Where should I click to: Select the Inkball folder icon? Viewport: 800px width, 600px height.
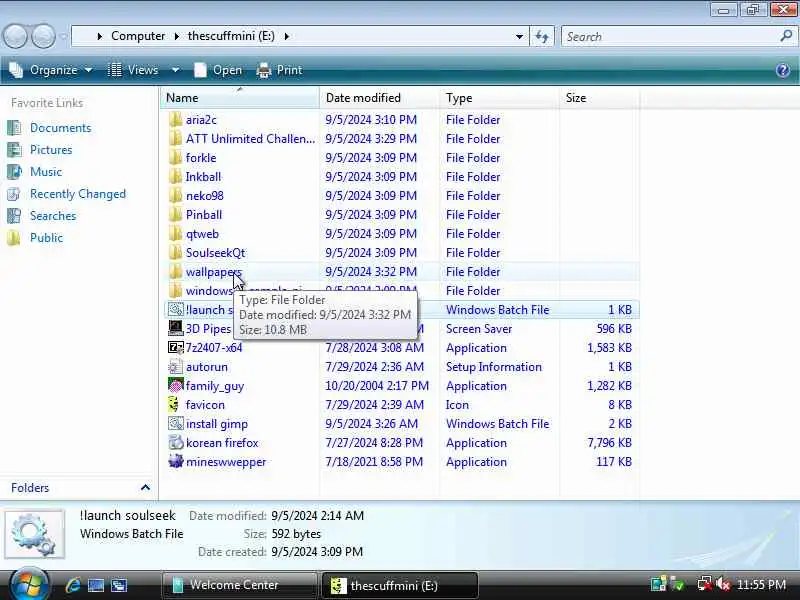[x=176, y=177]
